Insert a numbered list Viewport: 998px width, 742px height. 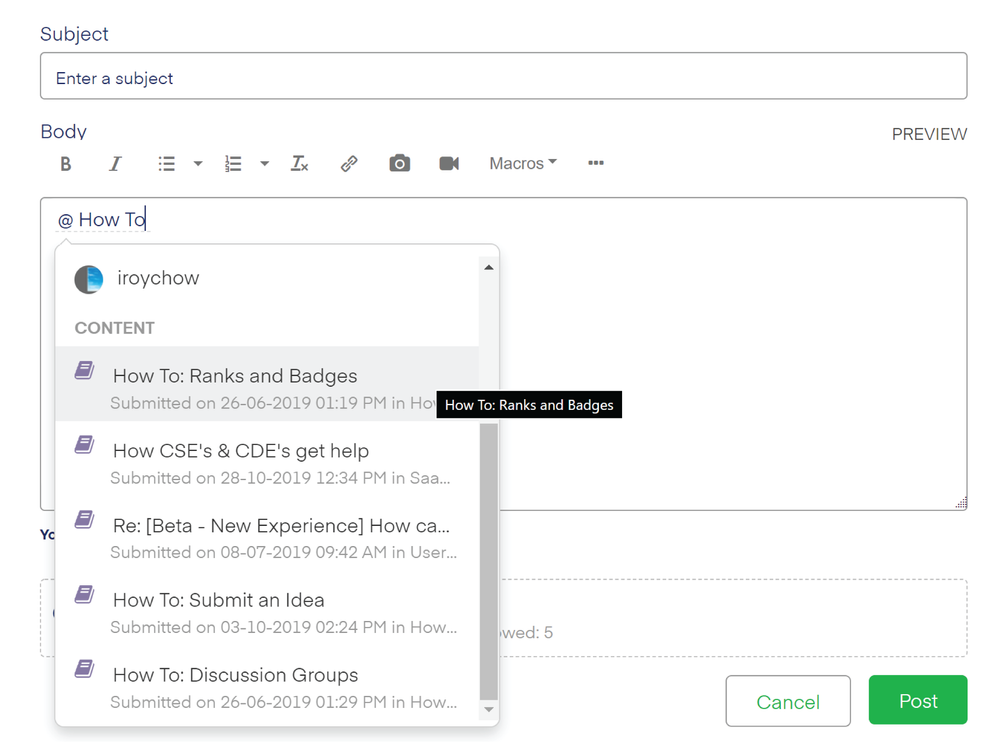pyautogui.click(x=233, y=164)
